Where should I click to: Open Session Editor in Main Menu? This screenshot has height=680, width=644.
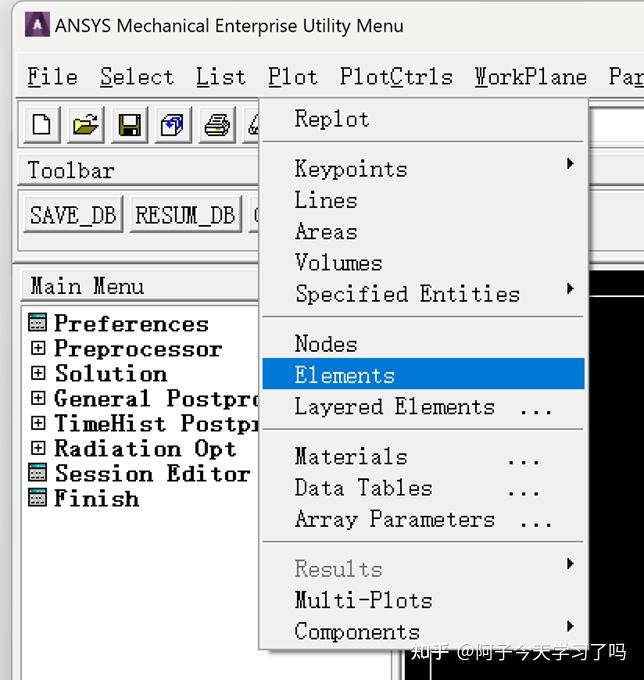pyautogui.click(x=151, y=474)
